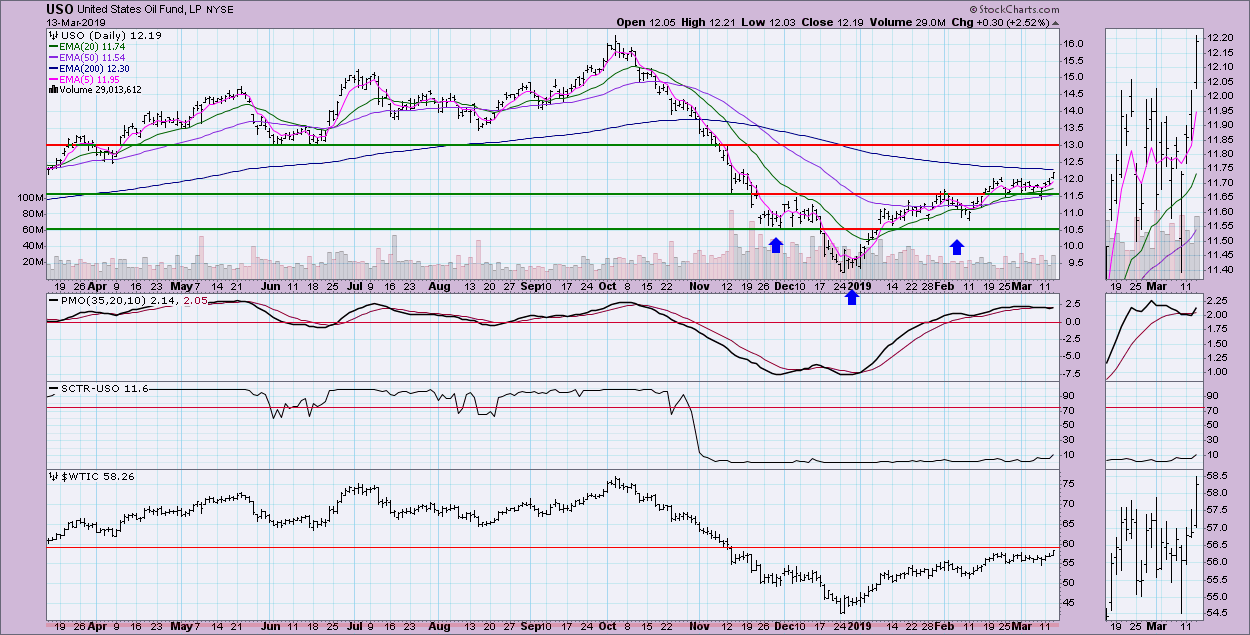Click the blue arrow below the December low
1250x635 pixels.
[852, 296]
